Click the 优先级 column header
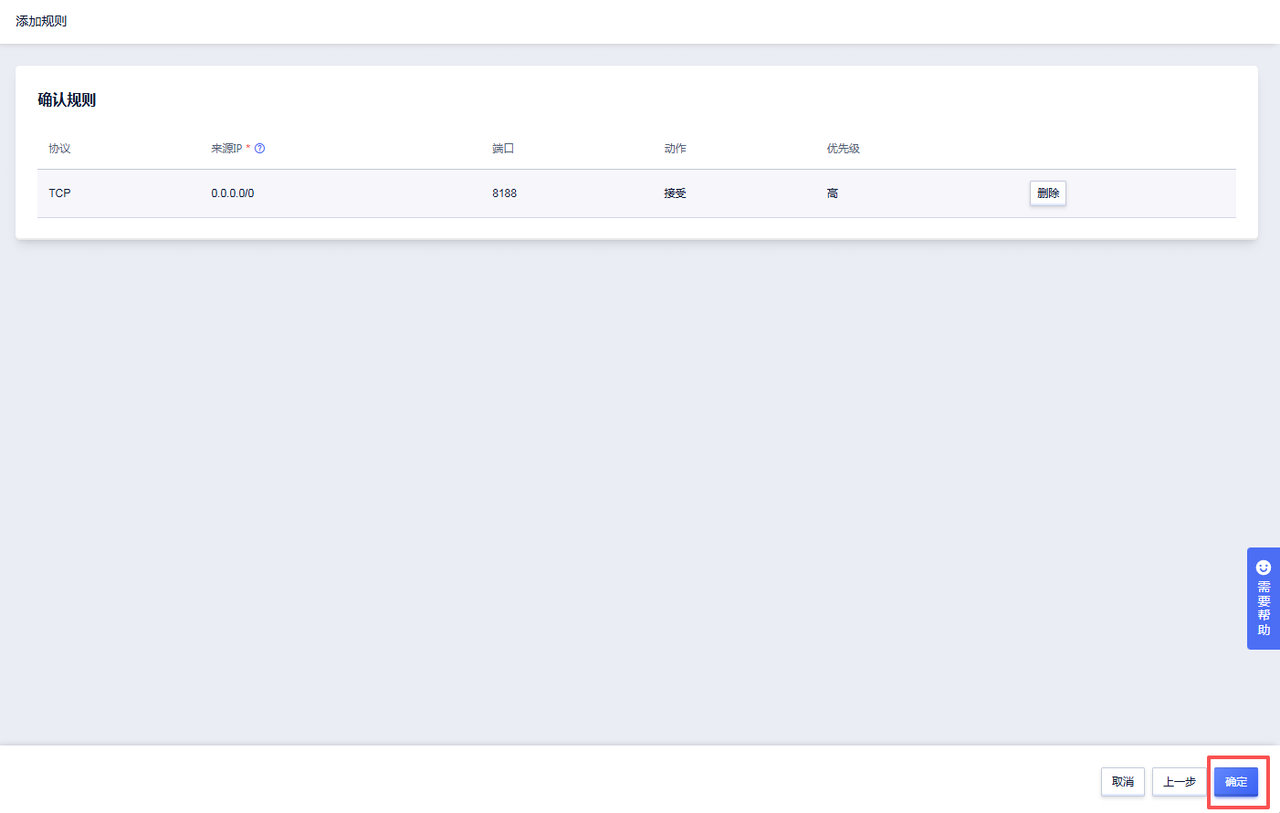This screenshot has height=813, width=1280. (x=843, y=149)
